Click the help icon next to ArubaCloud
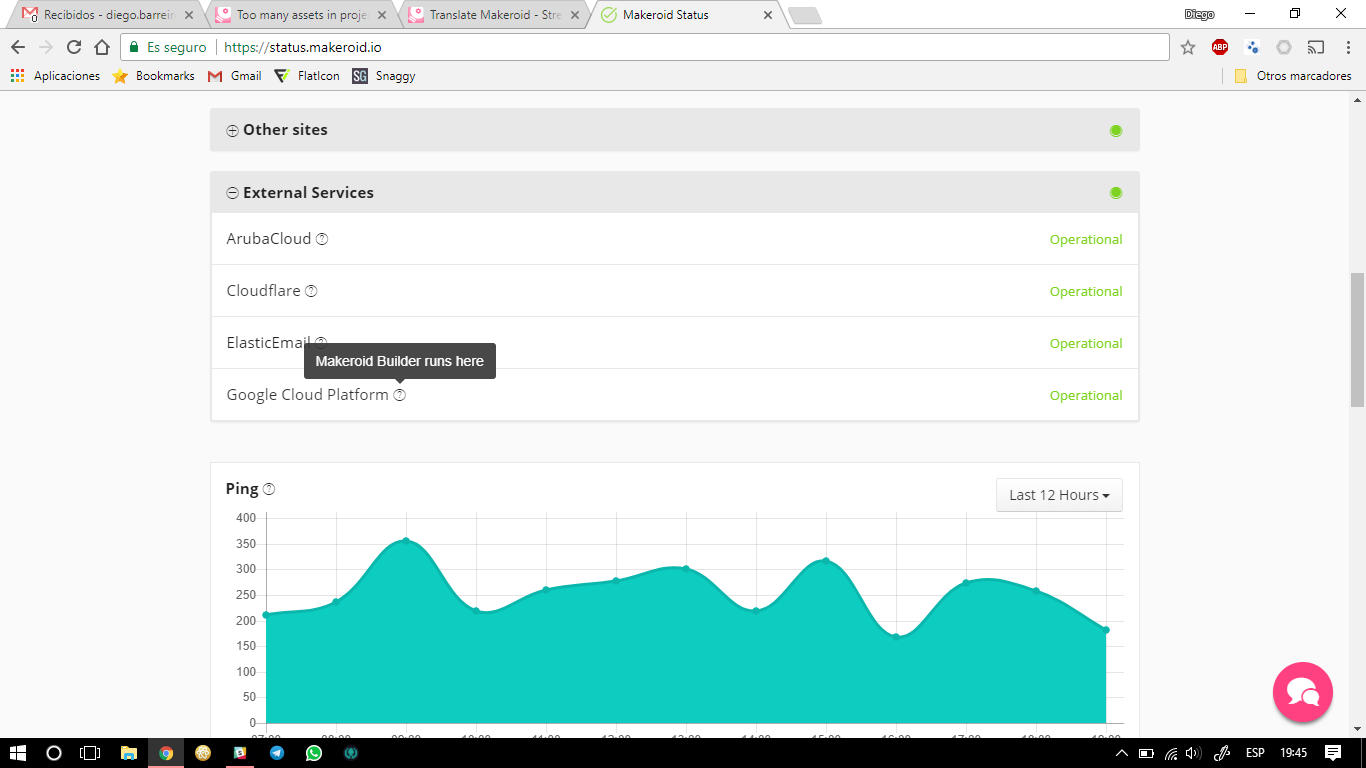Screen dimensions: 1366x768 click(322, 239)
